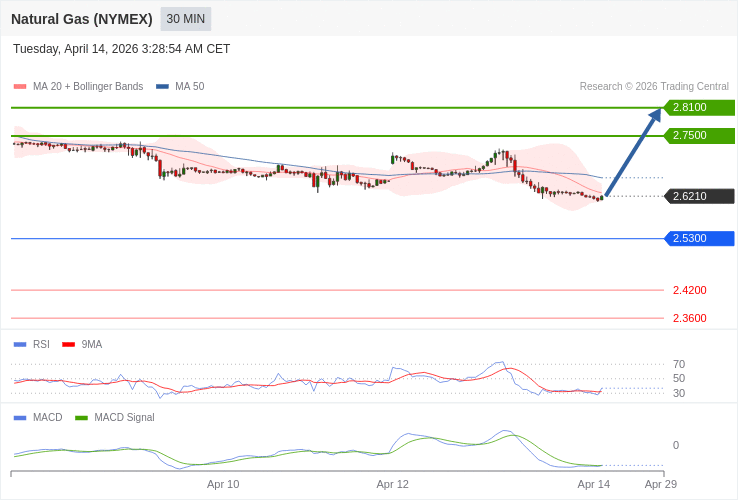
Task: Click the Natural Gas (NYMEX) title
Action: (x=82, y=19)
